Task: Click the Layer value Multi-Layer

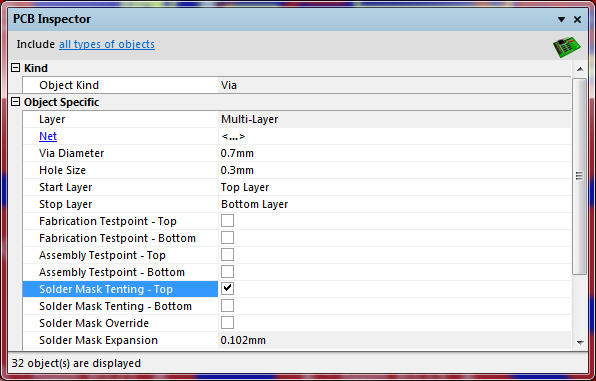Action: [x=395, y=119]
